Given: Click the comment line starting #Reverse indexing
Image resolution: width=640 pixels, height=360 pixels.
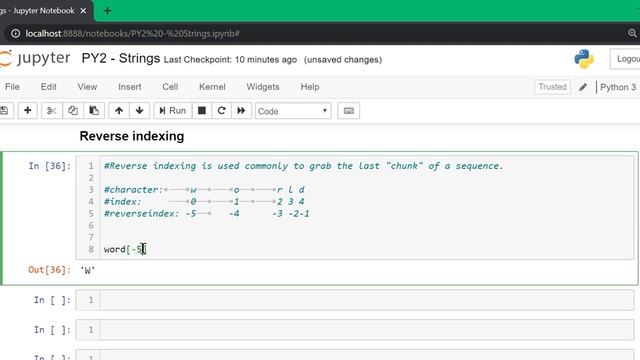Looking at the screenshot, I should pyautogui.click(x=304, y=166).
